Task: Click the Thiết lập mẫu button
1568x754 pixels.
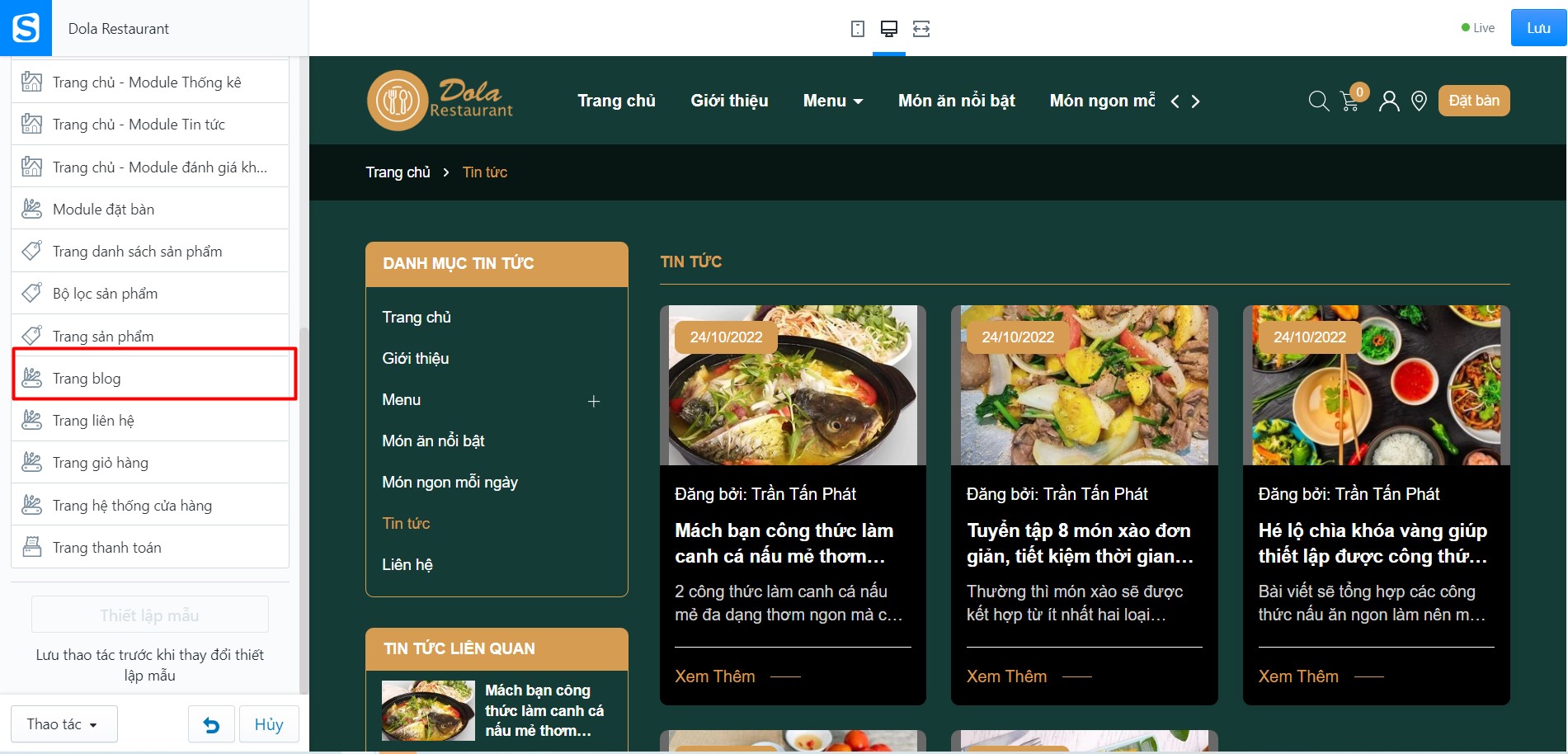Action: point(150,615)
